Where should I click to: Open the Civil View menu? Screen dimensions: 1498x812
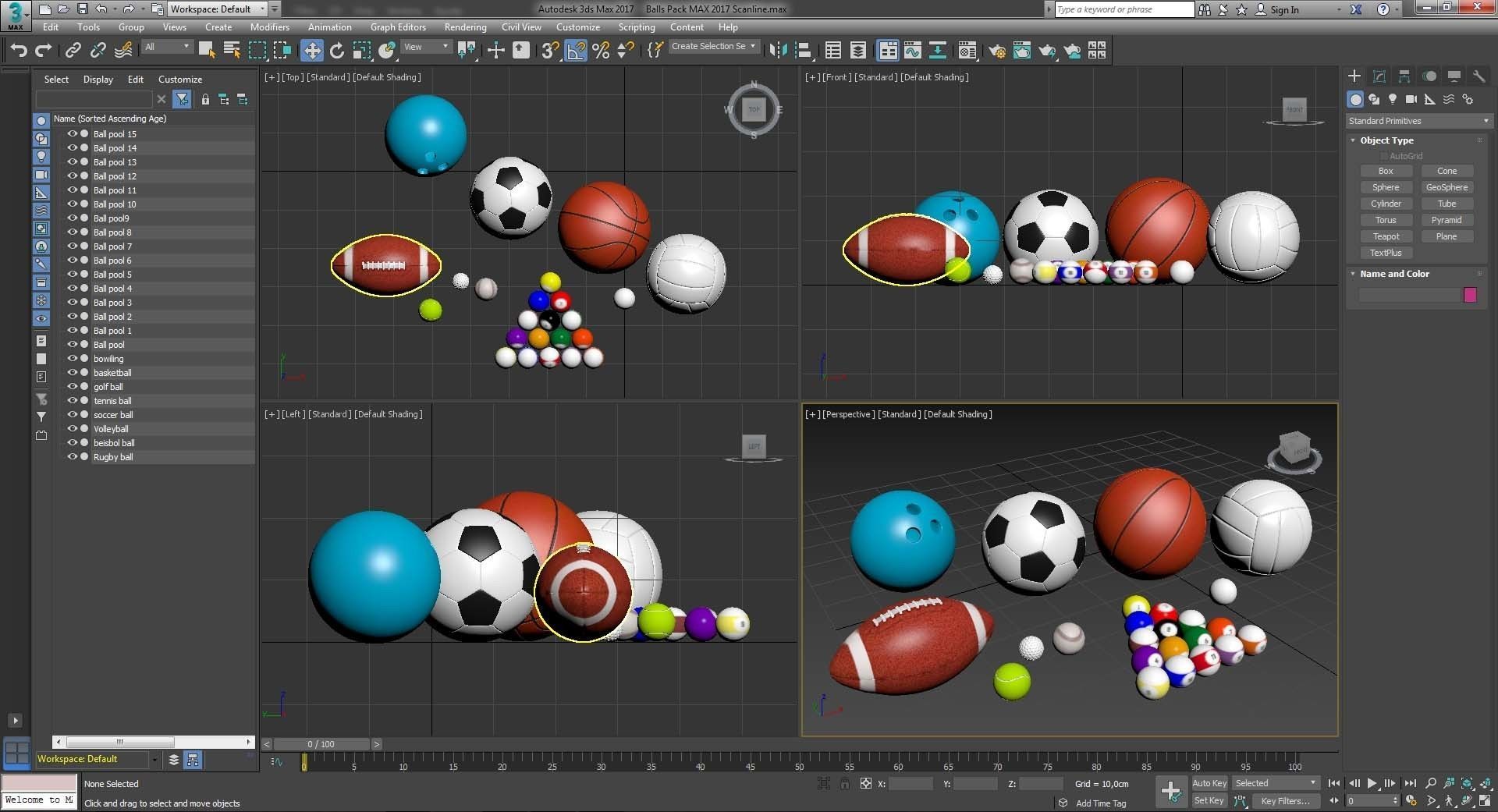pos(521,27)
